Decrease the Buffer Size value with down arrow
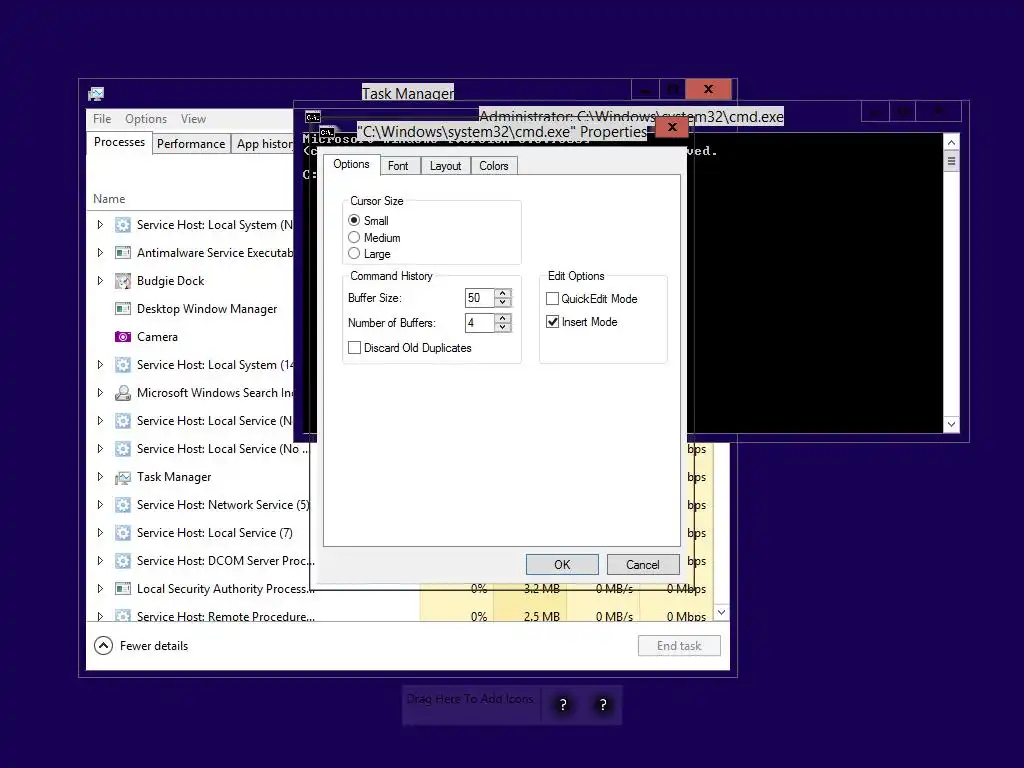Viewport: 1024px width, 768px height. pos(502,302)
